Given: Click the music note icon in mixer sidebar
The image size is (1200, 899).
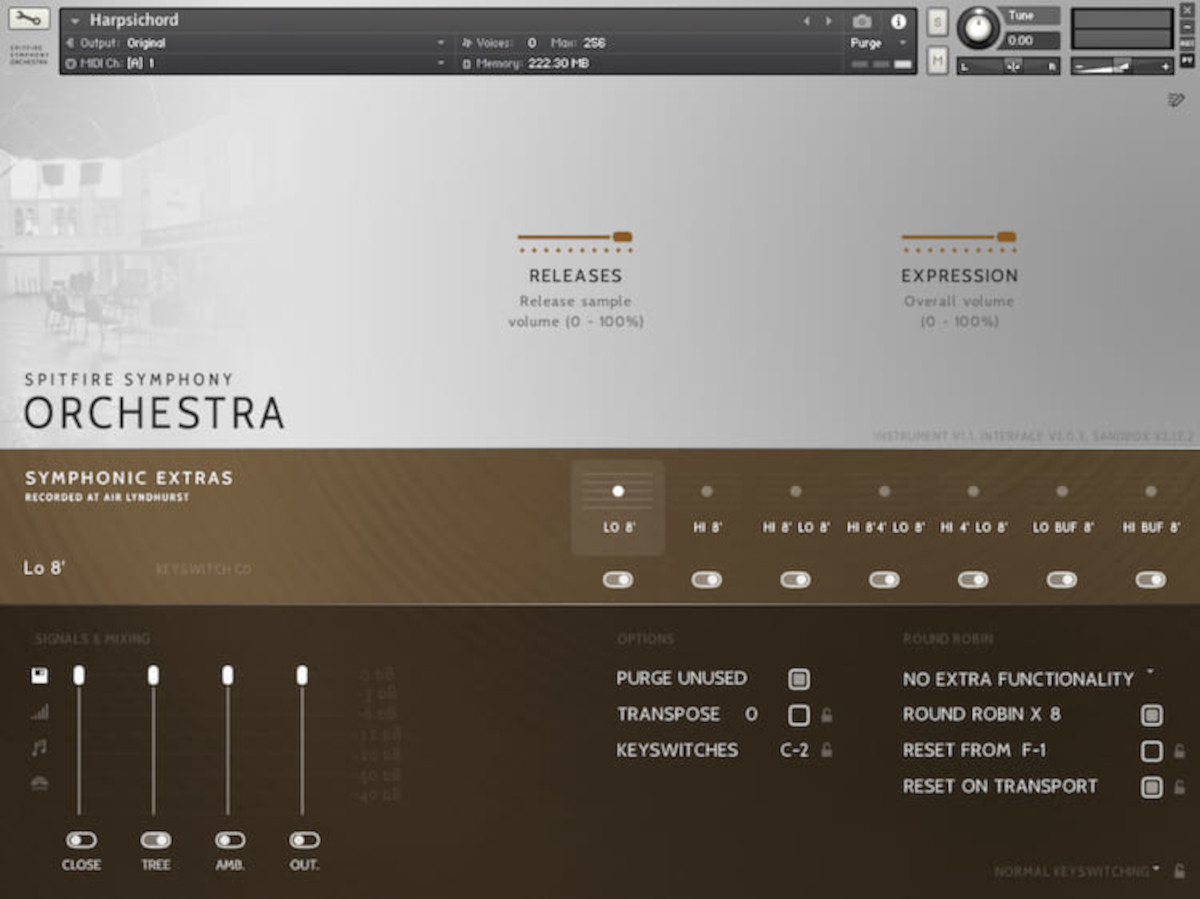Looking at the screenshot, I should point(40,748).
